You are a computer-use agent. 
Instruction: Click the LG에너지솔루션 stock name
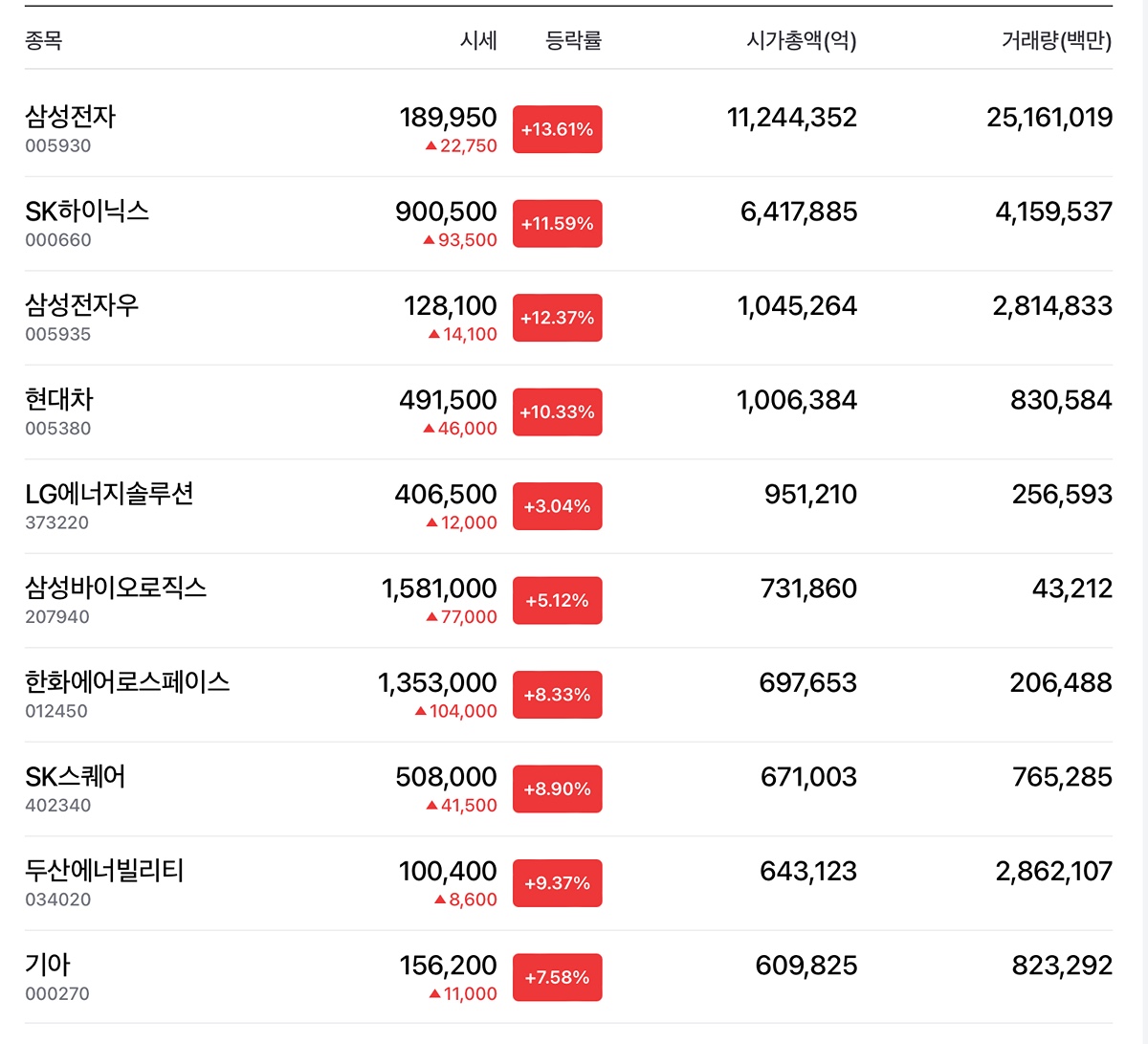pyautogui.click(x=109, y=494)
